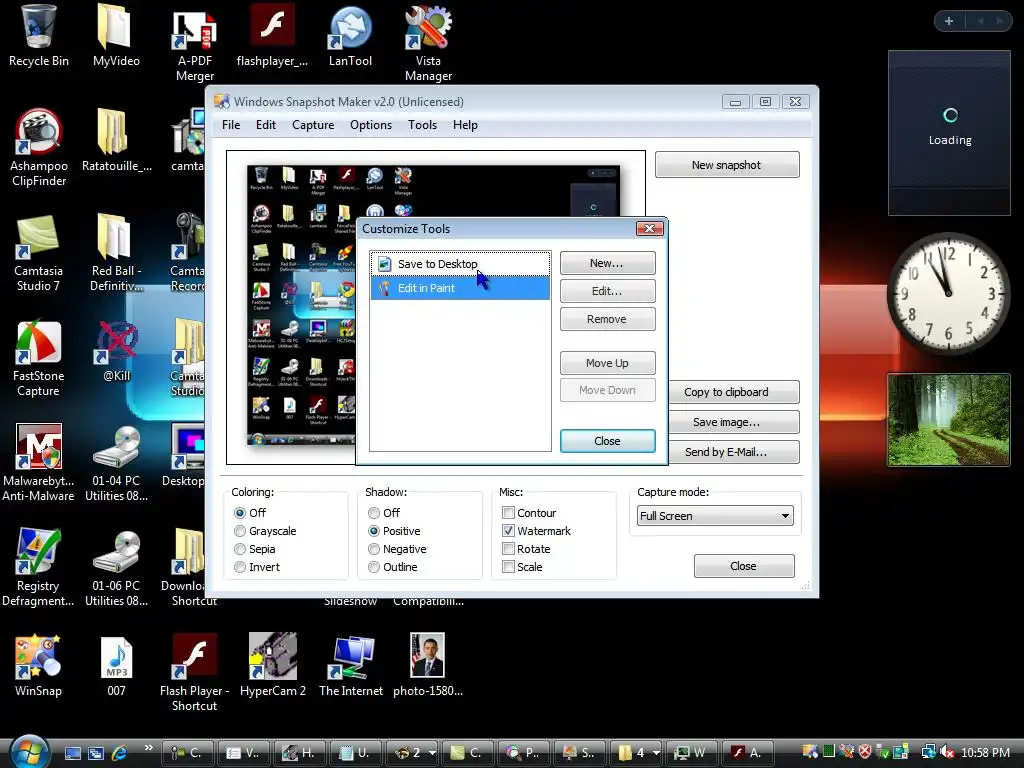
Task: Open the Recycle Bin desktop icon
Action: pos(39,36)
